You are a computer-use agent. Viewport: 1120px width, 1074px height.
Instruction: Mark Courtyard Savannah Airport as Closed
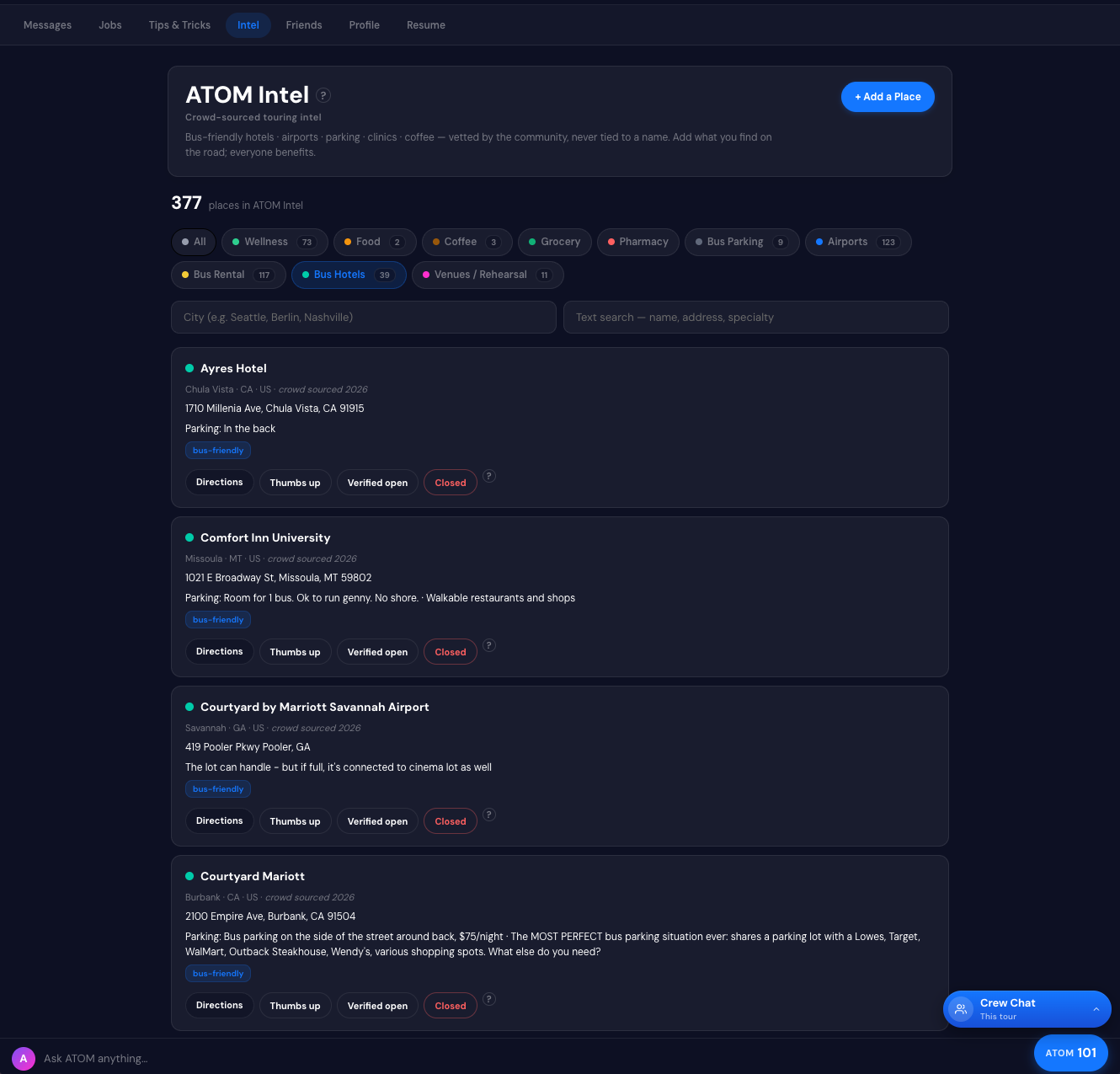(x=451, y=821)
